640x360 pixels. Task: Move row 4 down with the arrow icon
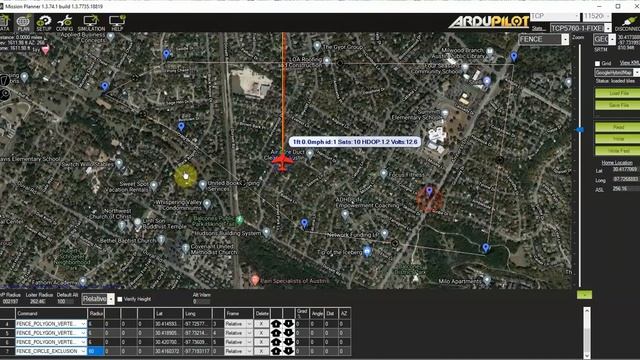pyautogui.click(x=288, y=324)
